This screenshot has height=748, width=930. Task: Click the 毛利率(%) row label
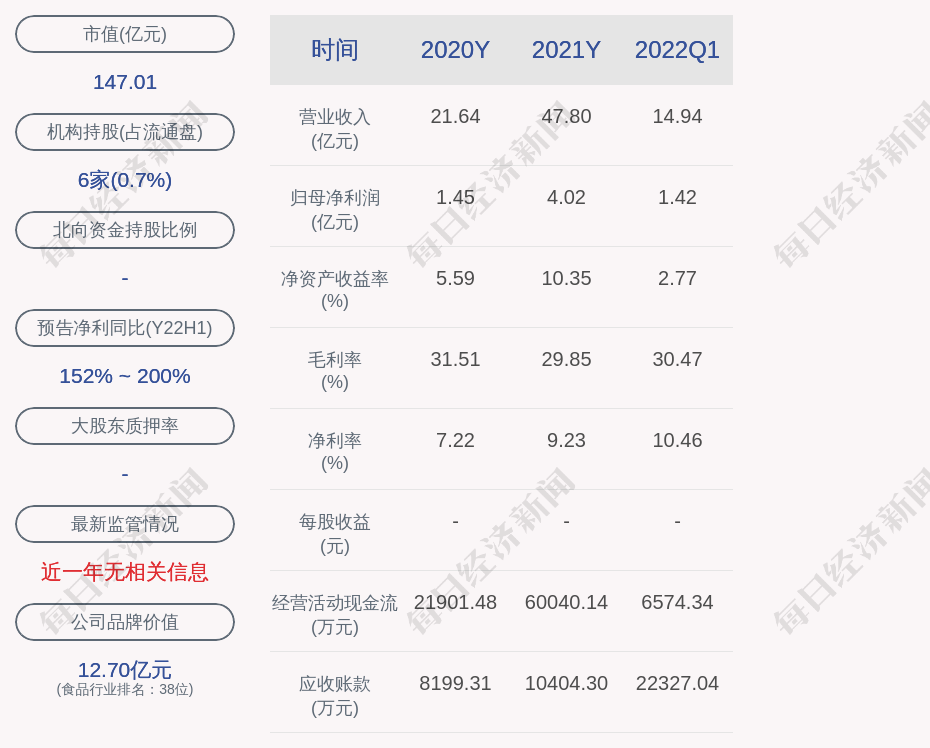pos(335,370)
